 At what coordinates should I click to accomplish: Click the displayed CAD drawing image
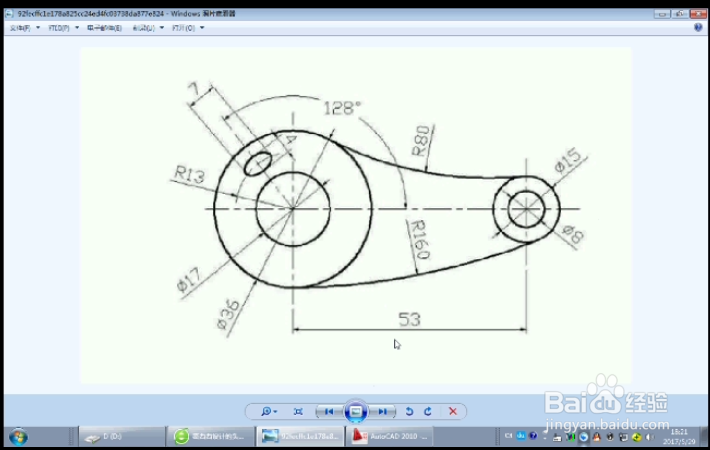(x=356, y=215)
